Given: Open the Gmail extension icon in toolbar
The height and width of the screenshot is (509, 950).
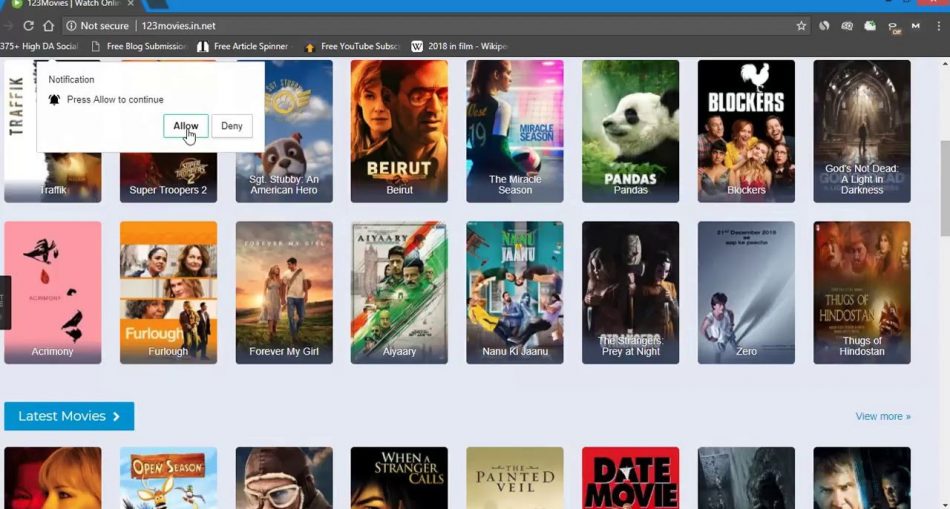Looking at the screenshot, I should [x=915, y=26].
